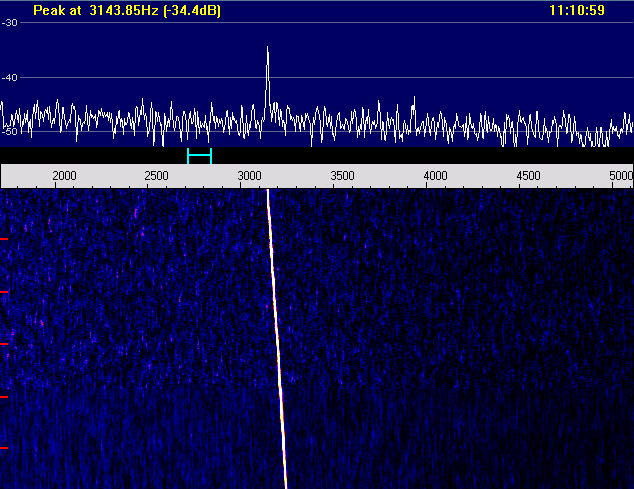Viewport: 634px width, 489px height.
Task: Click the white signal trace in the waterfall
Action: (x=277, y=339)
